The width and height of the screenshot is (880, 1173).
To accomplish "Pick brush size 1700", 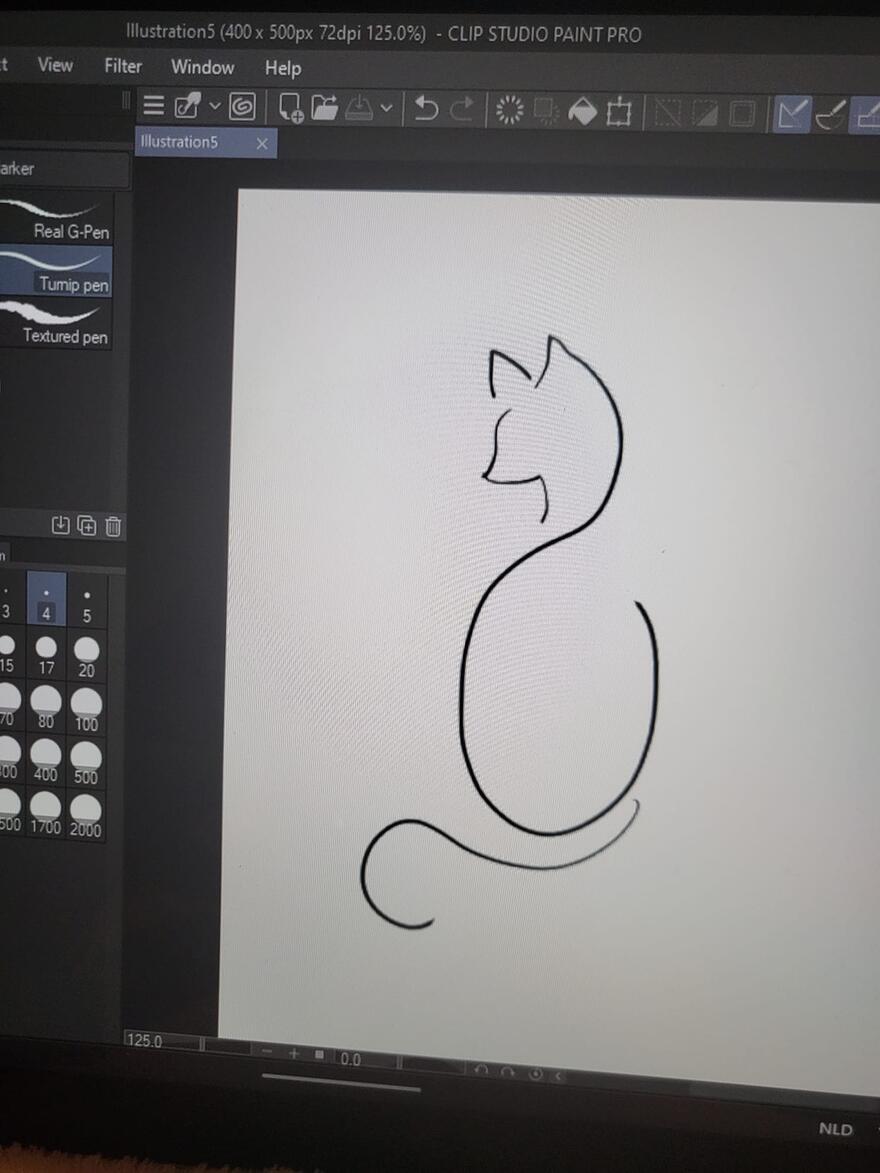I will pyautogui.click(x=46, y=813).
